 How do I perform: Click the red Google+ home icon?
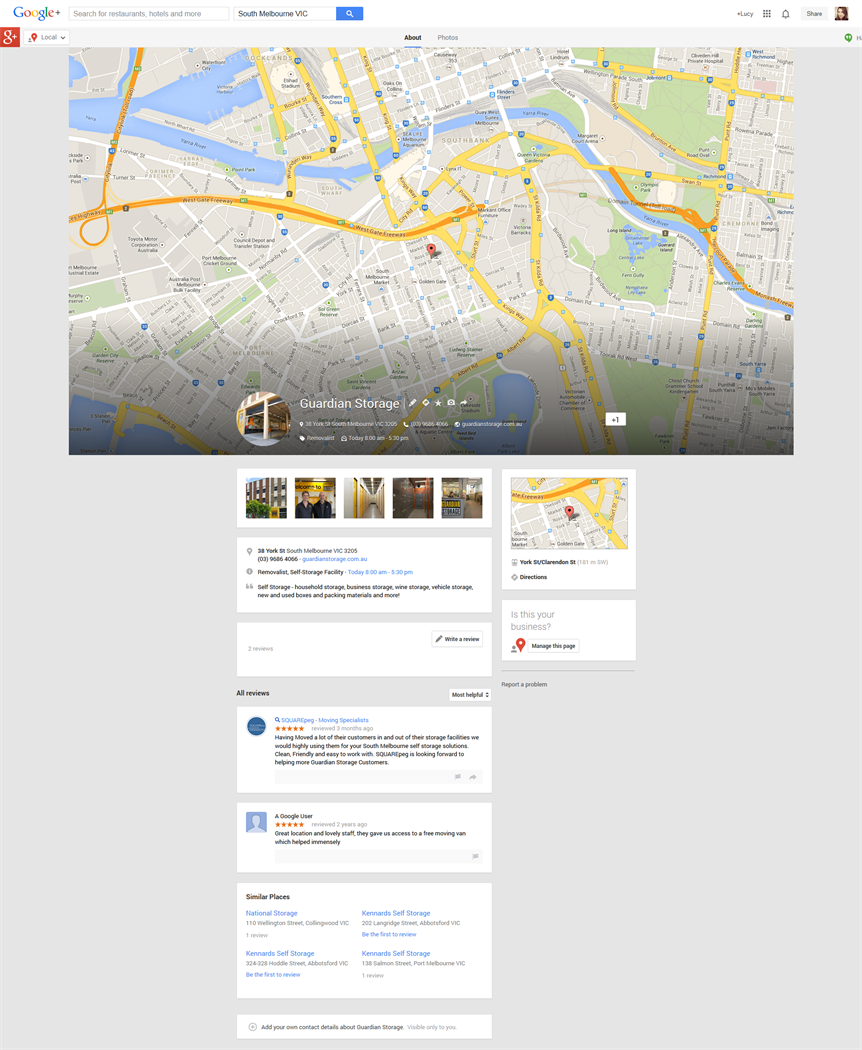pyautogui.click(x=10, y=37)
